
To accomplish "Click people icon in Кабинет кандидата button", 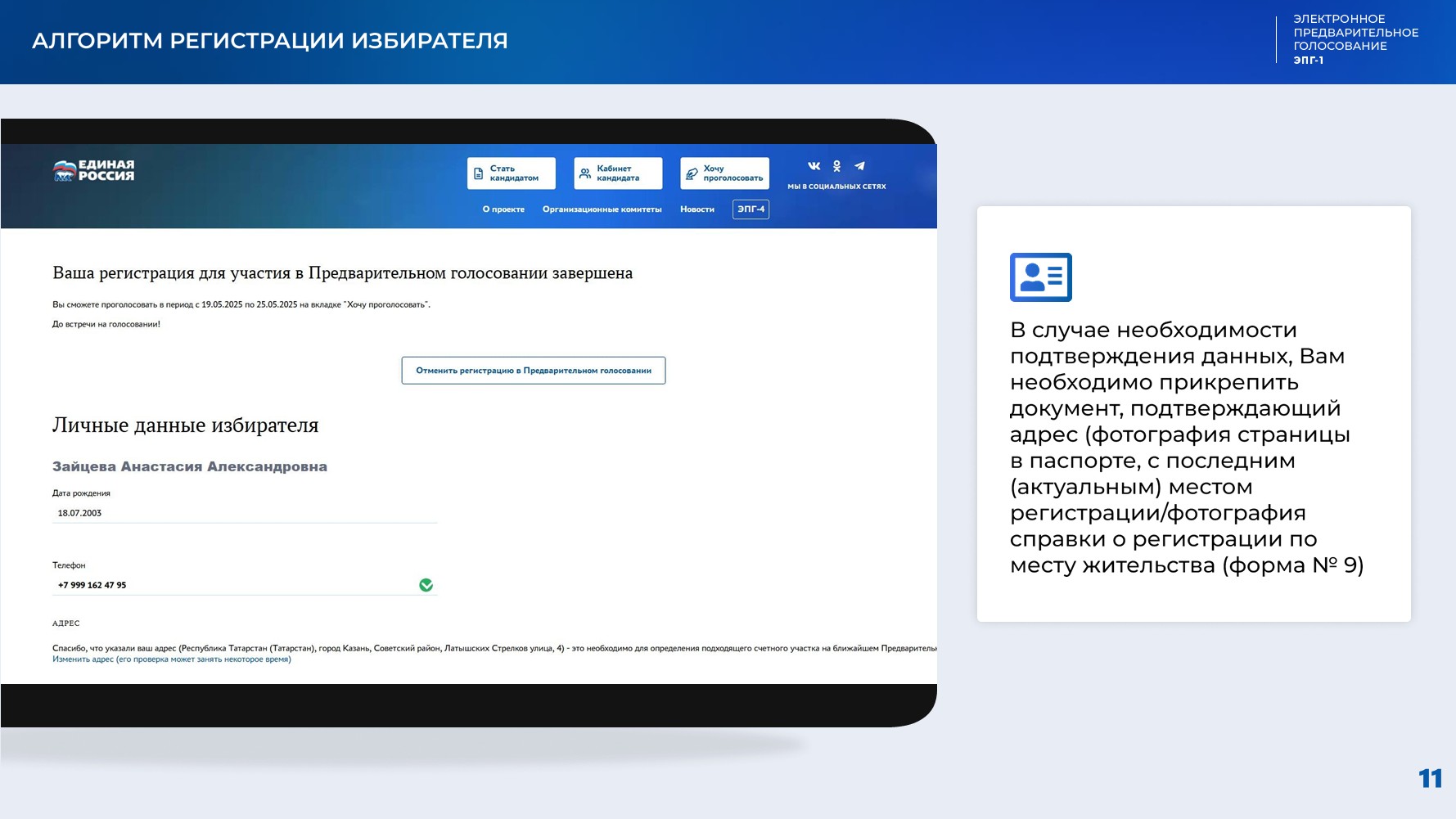I will [585, 173].
